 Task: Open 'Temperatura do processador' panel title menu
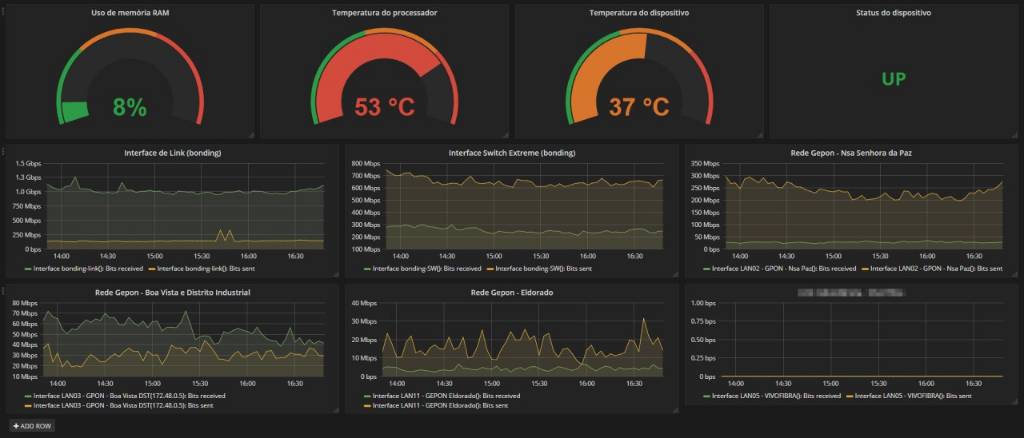(384, 12)
